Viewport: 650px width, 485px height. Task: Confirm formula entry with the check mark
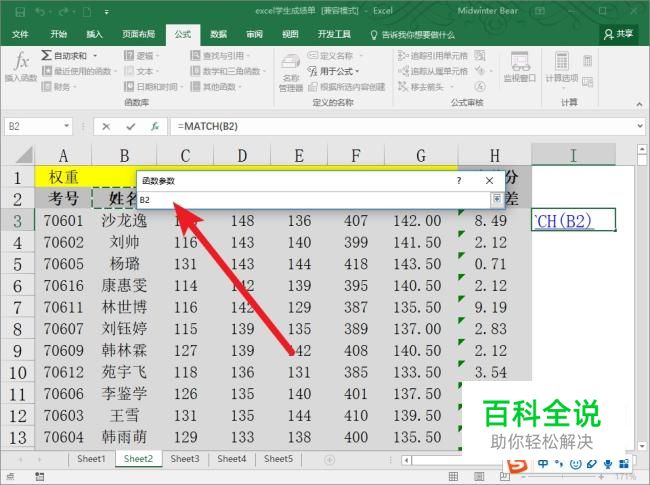tap(131, 126)
